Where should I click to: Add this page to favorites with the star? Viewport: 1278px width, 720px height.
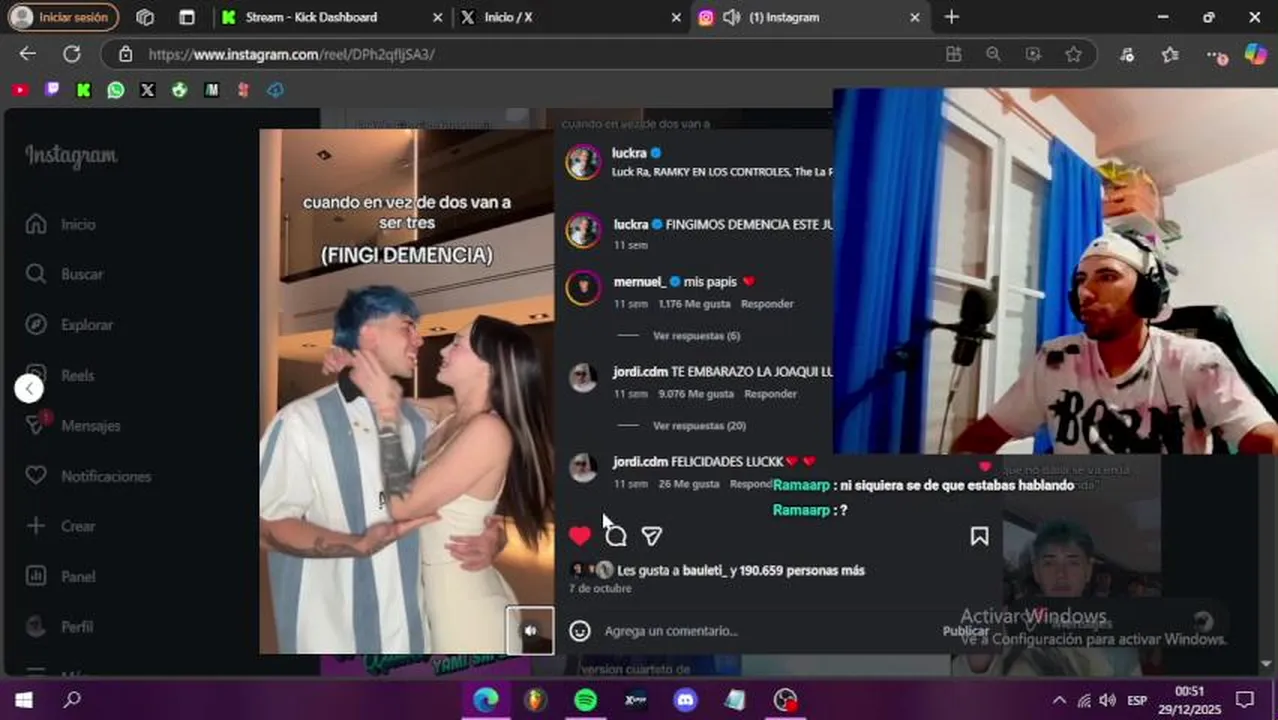1073,54
